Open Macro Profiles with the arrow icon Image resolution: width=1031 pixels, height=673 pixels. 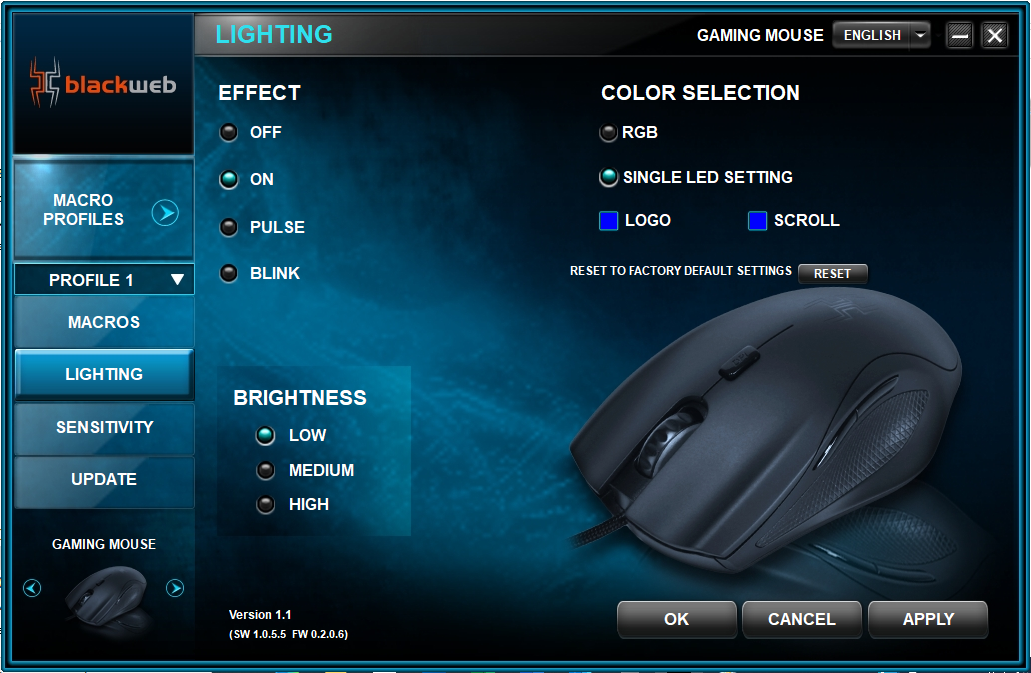(x=165, y=212)
